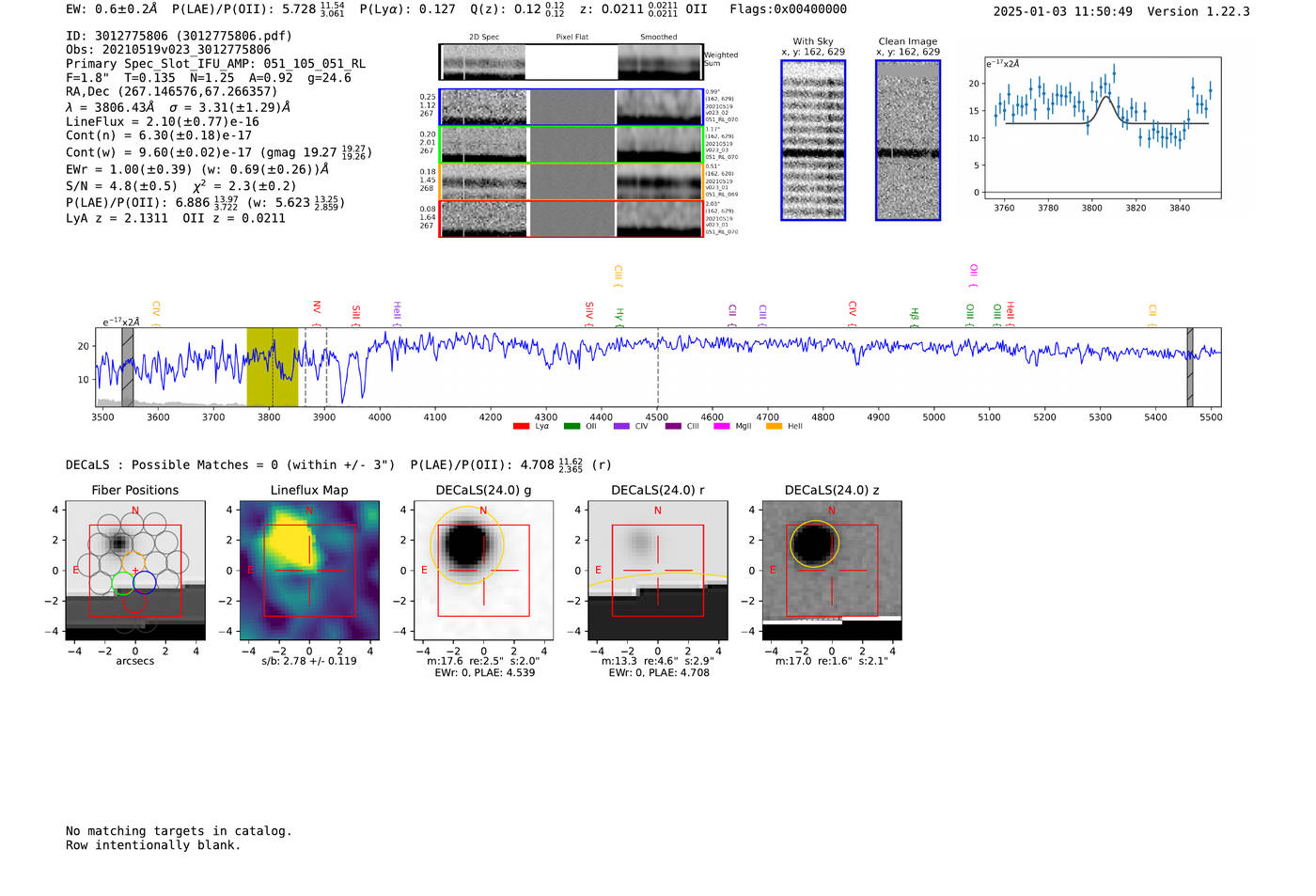
Task: Click the 'm:17.0 re:1.6" s:2.1"' caption
Action: (x=832, y=661)
